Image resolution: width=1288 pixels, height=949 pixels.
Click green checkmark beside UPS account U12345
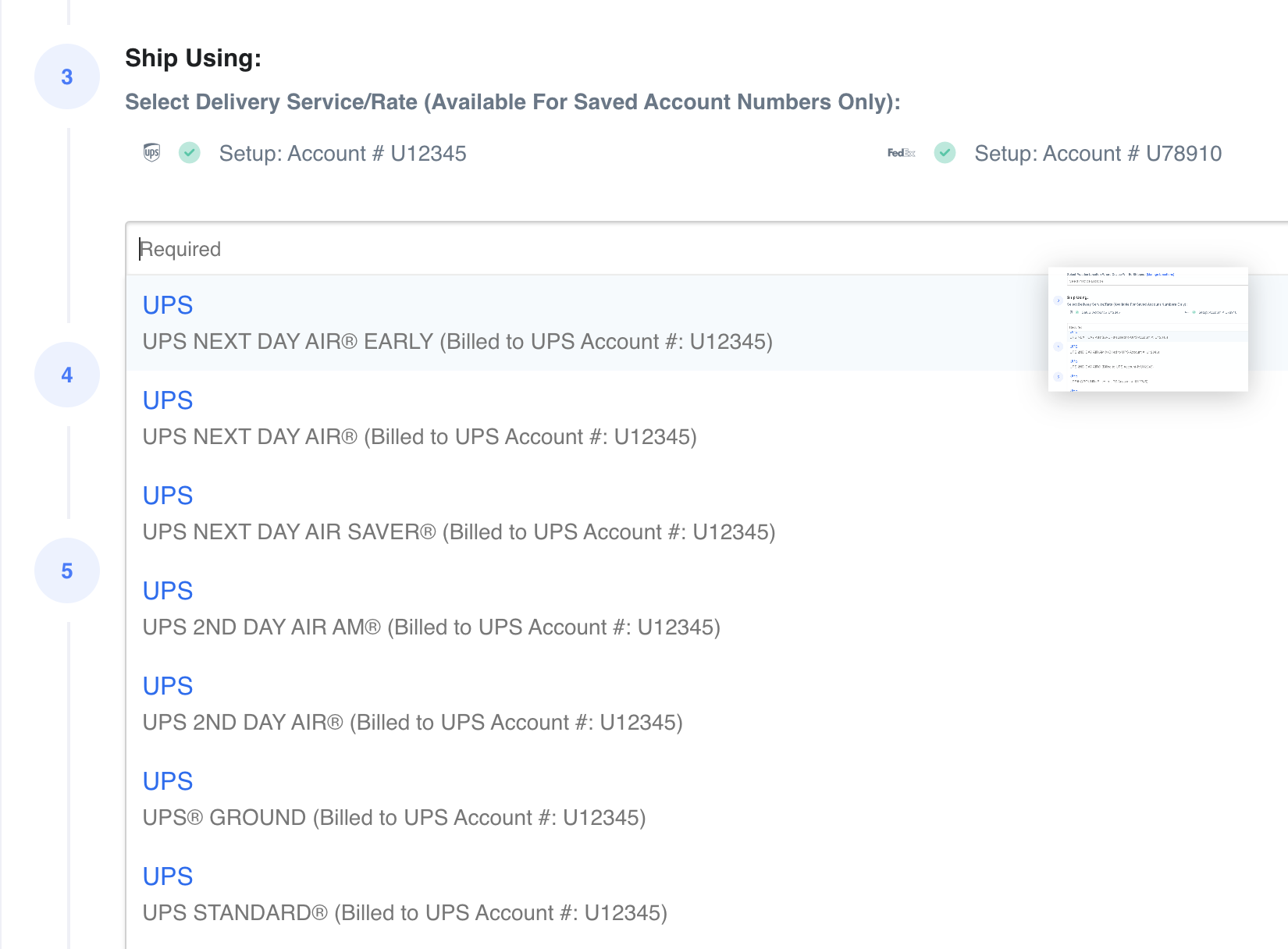190,153
